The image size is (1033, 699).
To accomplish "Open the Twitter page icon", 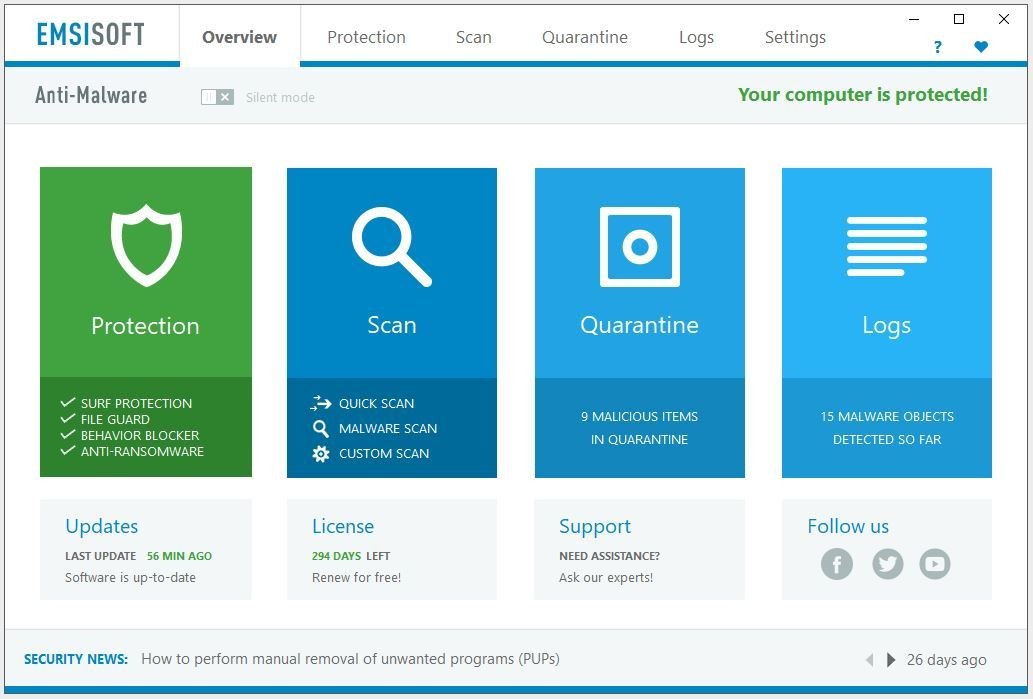I will tap(887, 564).
